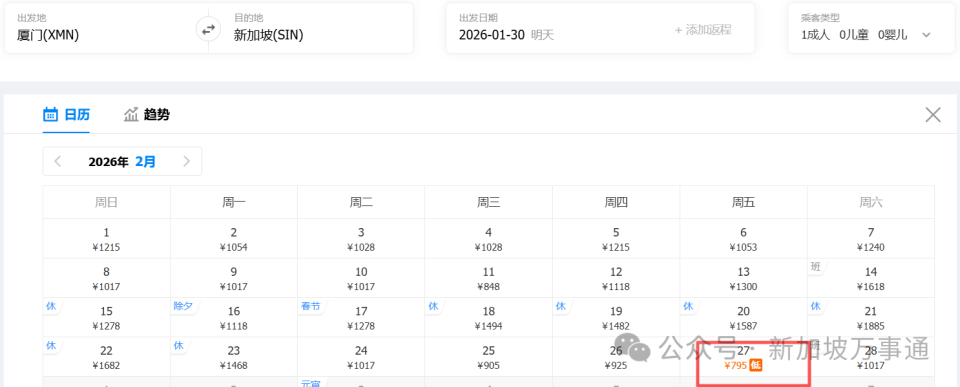Select February 11 priced ¥848
Screen dimensions: 960x387
click(x=489, y=278)
